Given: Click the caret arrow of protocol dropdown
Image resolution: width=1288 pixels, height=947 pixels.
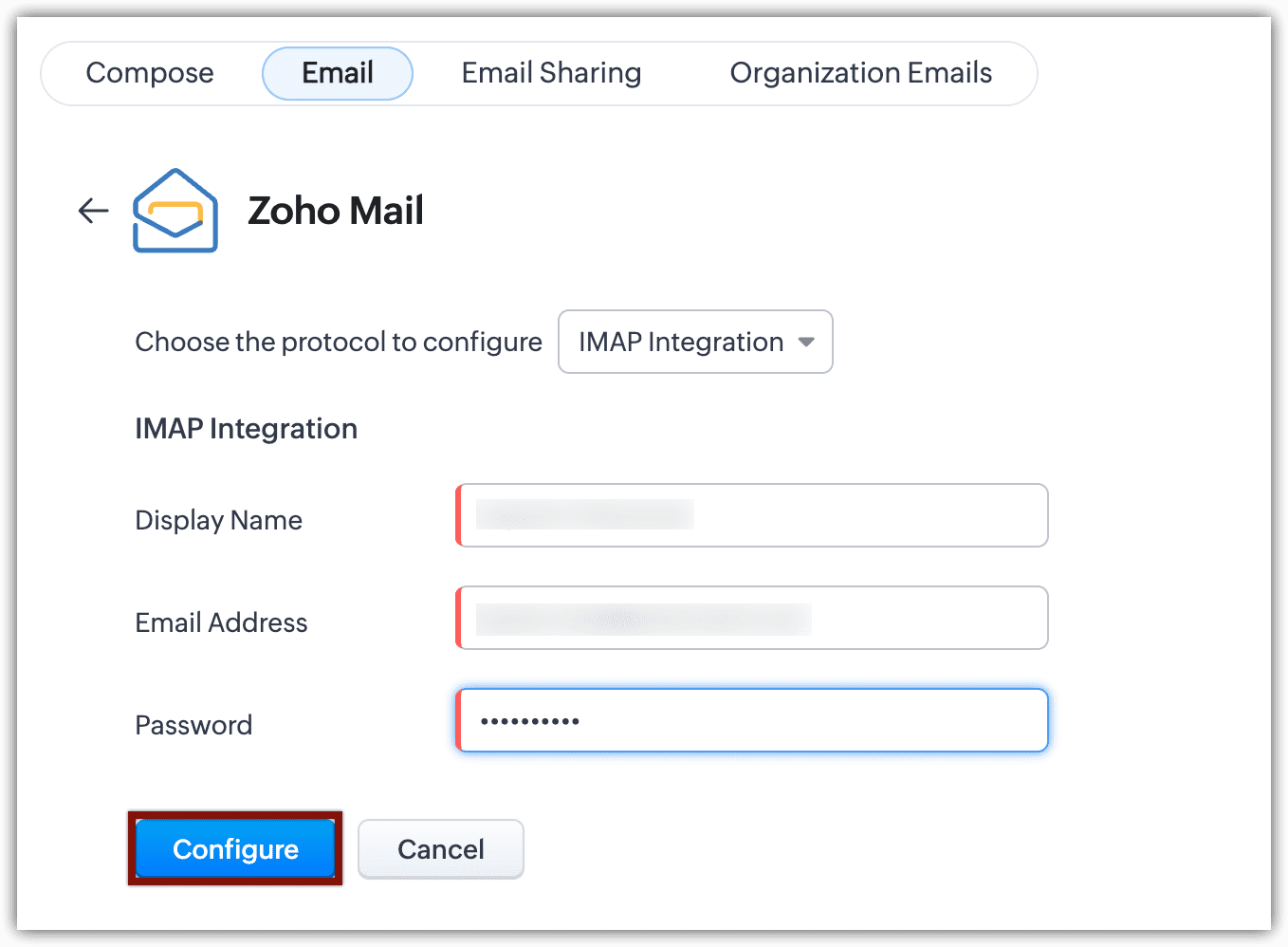Looking at the screenshot, I should 806,343.
